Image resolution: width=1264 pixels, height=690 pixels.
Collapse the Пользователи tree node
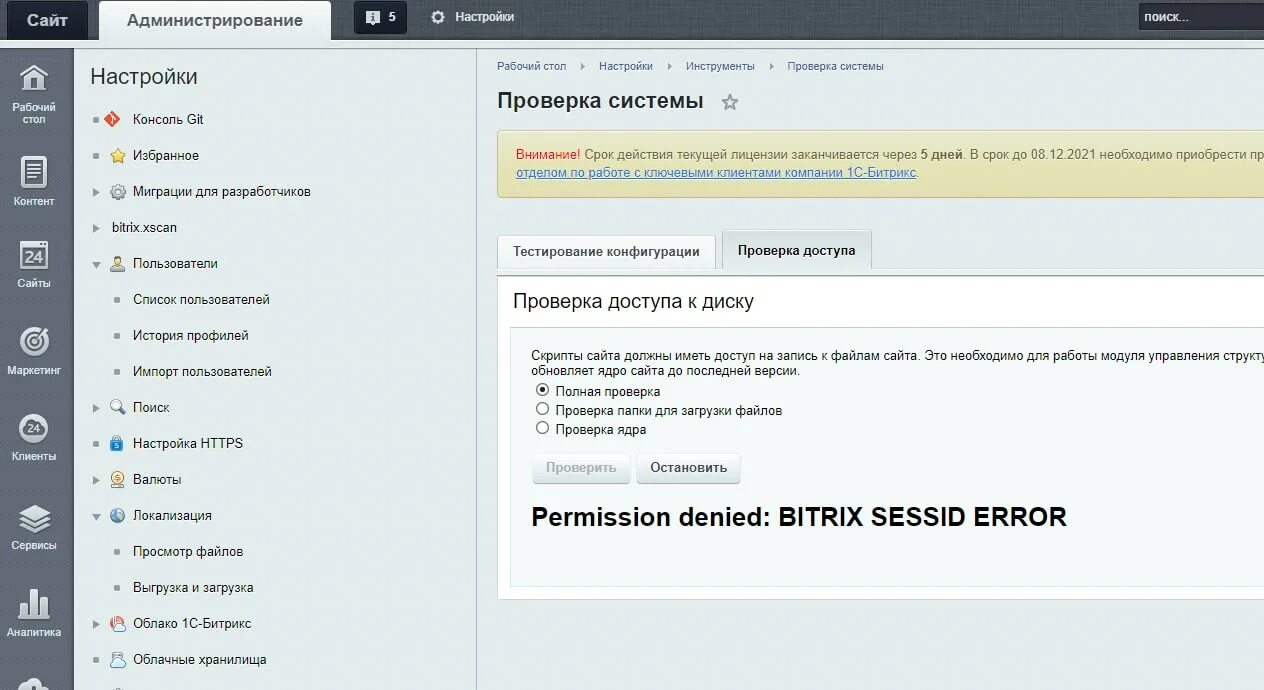tap(96, 264)
